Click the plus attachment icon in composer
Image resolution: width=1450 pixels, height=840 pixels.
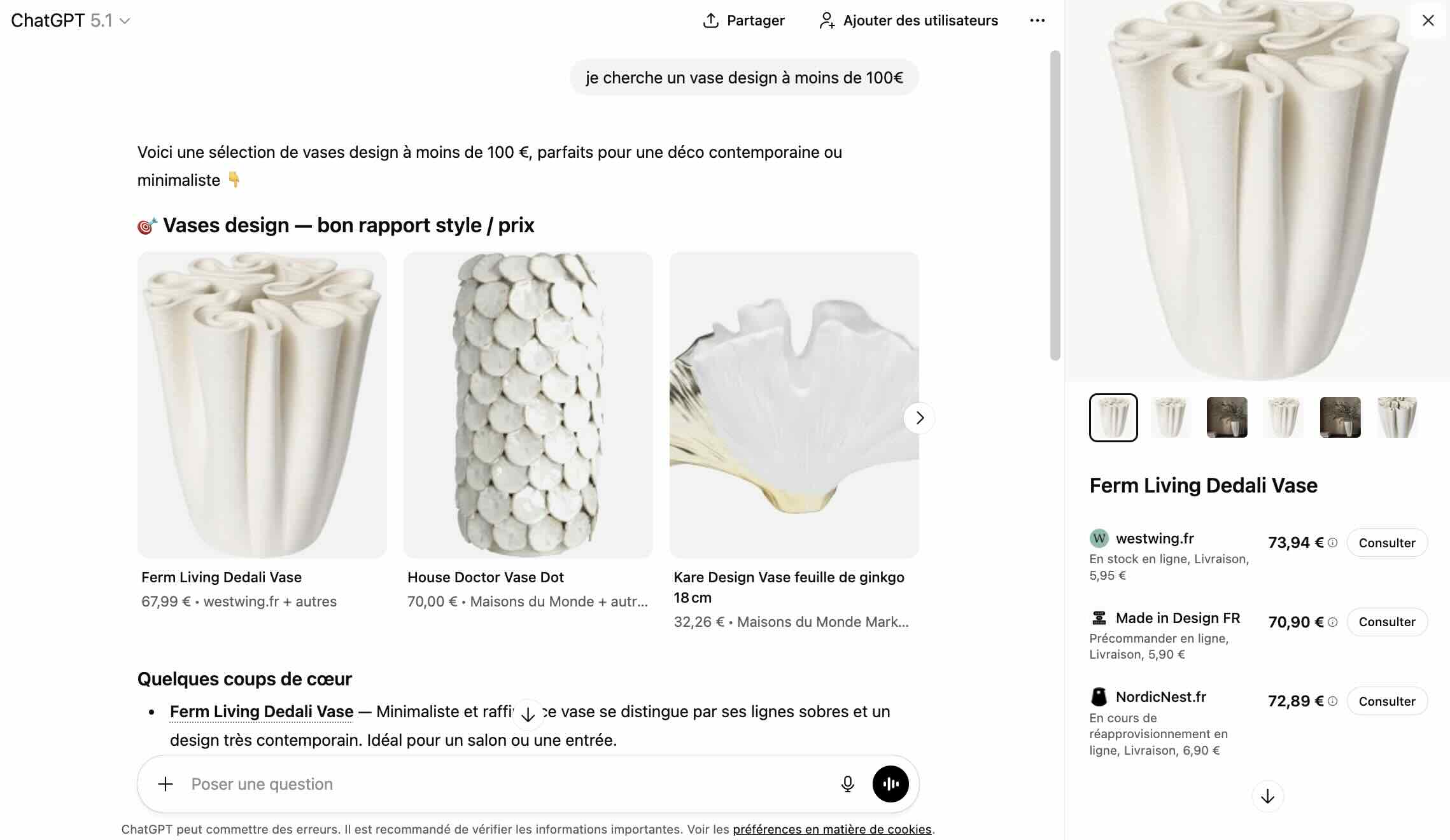pos(165,784)
